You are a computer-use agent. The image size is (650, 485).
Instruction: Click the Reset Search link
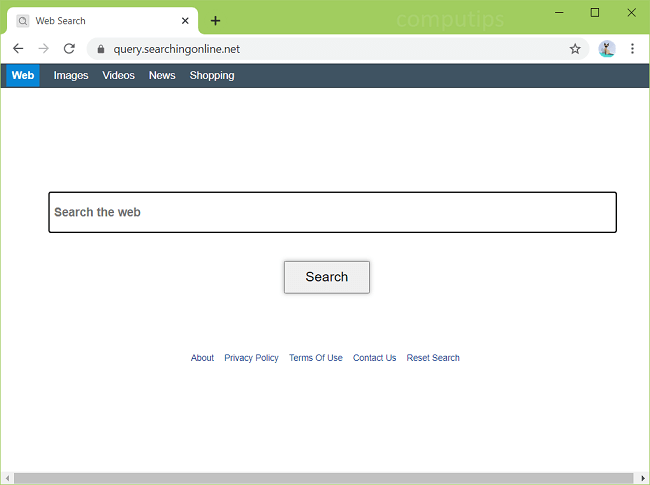point(433,358)
